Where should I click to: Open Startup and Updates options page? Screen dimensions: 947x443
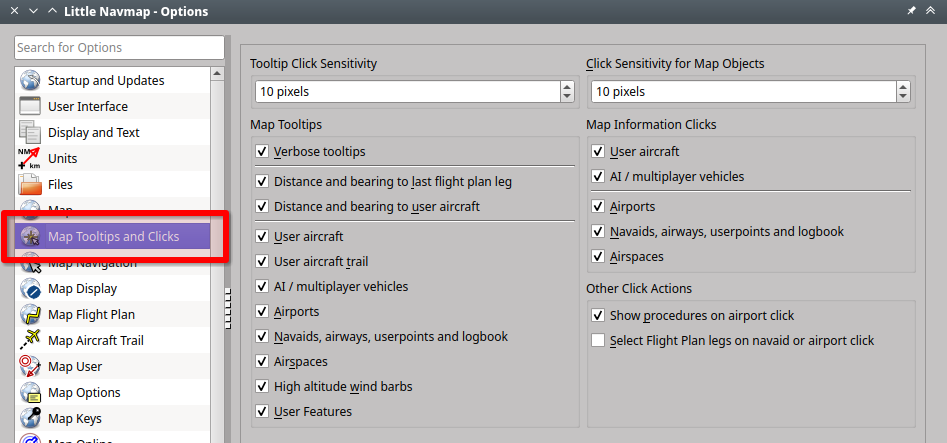(x=113, y=80)
